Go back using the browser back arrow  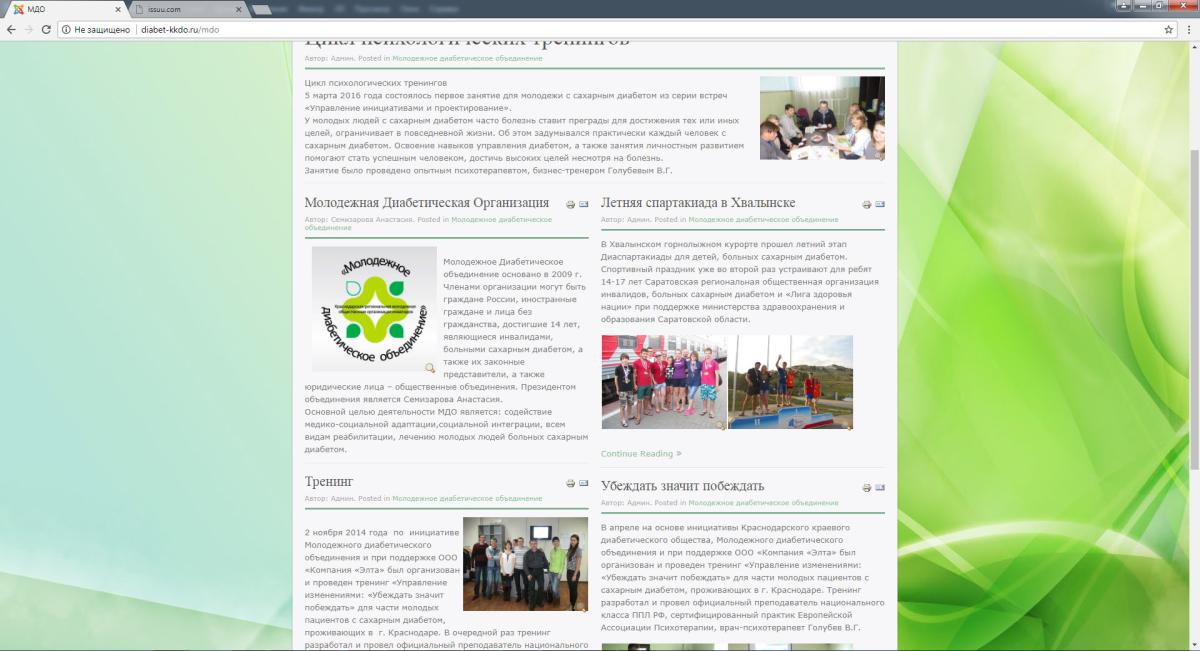[10, 31]
